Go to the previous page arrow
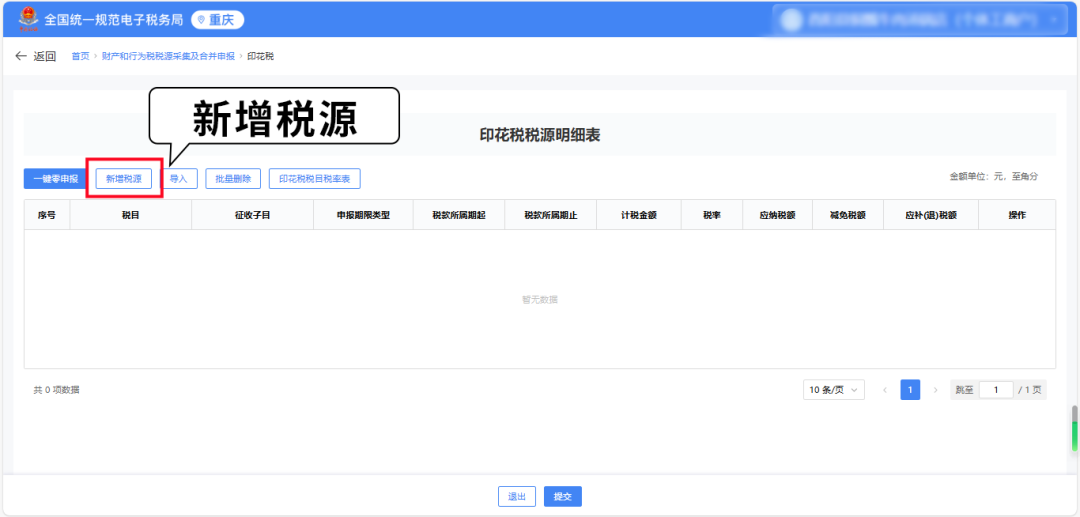1080x517 pixels. coord(885,390)
